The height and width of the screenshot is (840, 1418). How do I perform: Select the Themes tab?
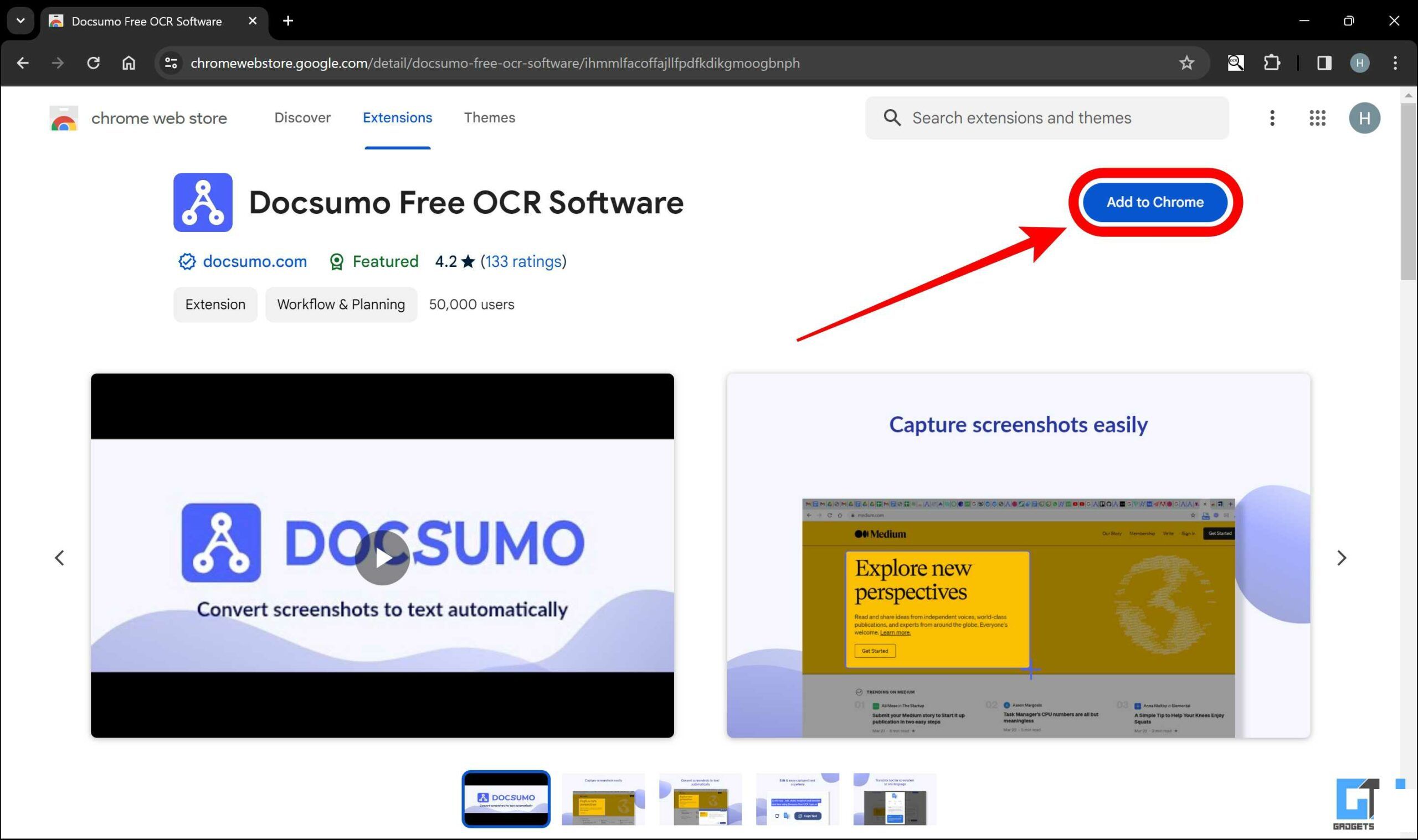(x=489, y=117)
